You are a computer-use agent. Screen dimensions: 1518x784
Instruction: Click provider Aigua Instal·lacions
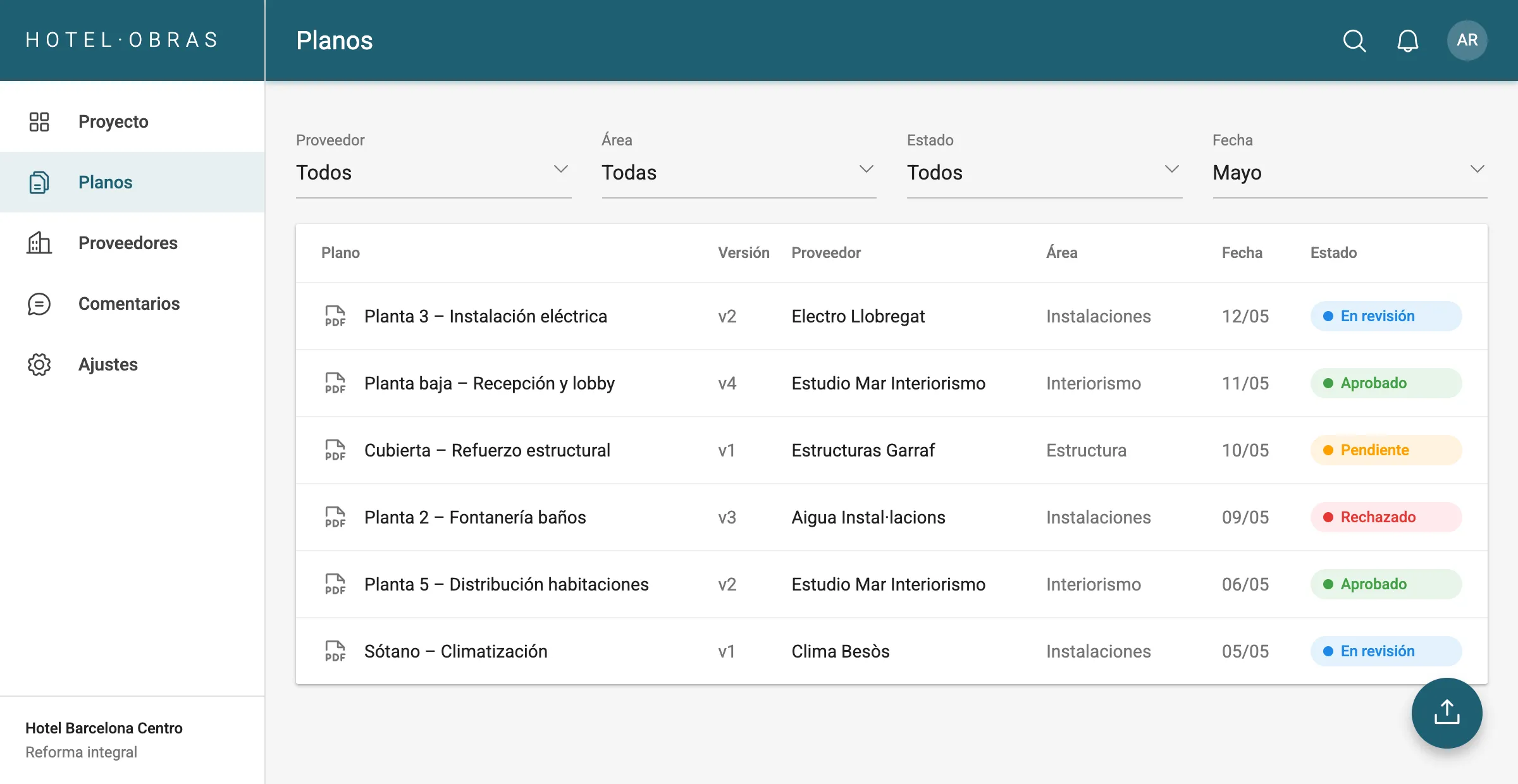pyautogui.click(x=868, y=517)
